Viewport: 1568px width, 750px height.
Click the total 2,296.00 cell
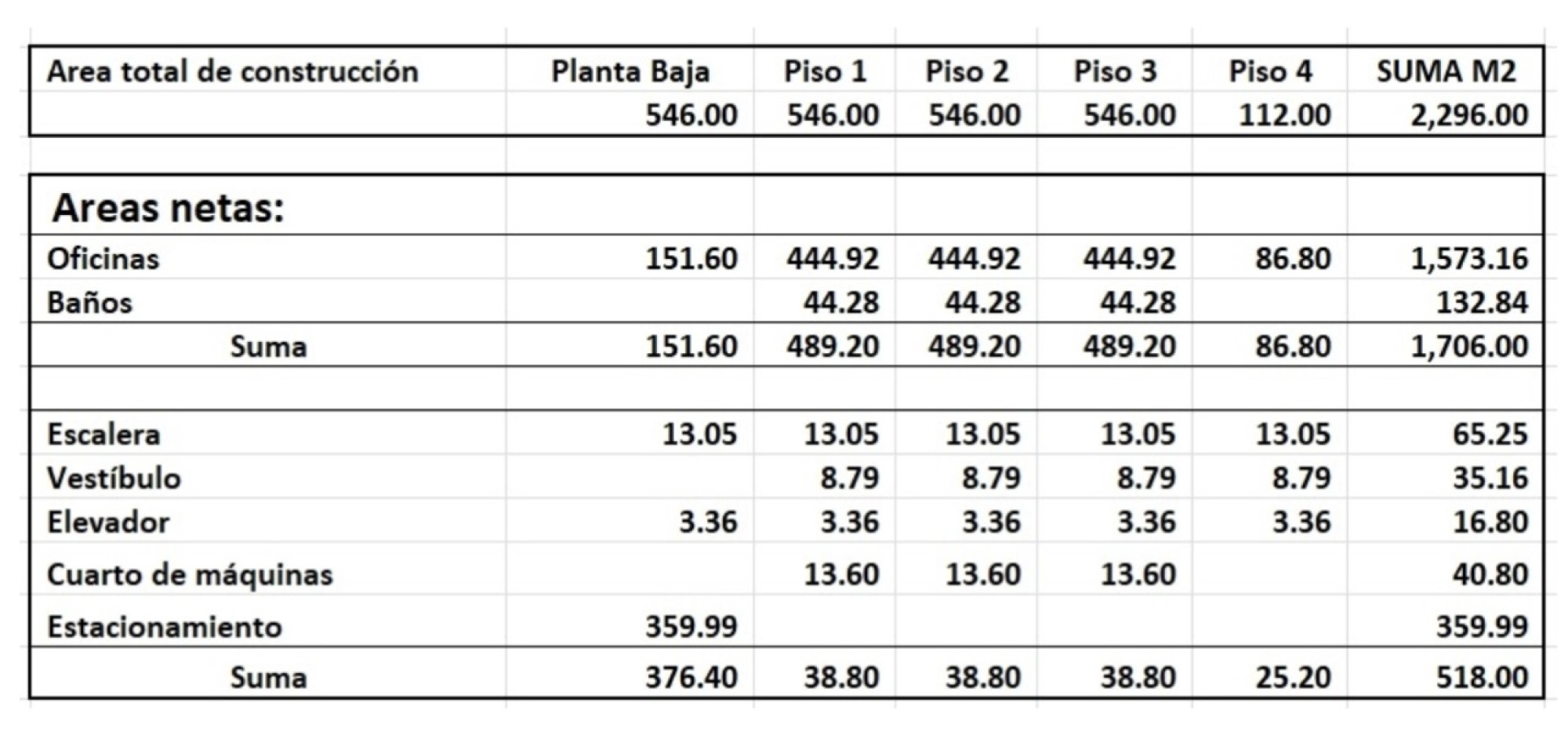tap(1446, 115)
